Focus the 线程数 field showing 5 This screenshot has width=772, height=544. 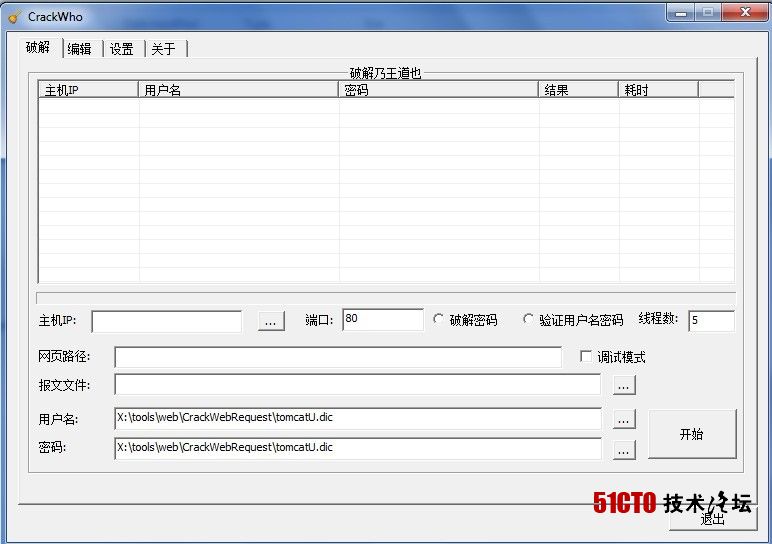pos(711,321)
